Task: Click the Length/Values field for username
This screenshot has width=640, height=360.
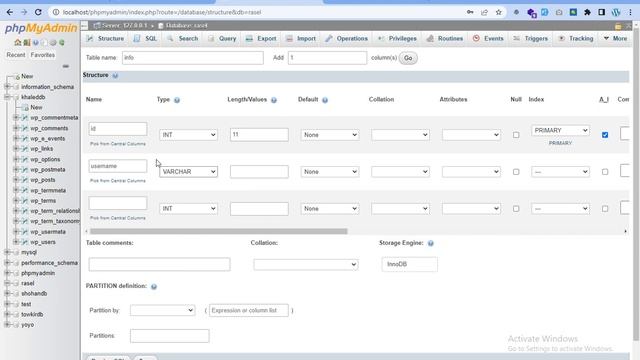Action: 259,172
